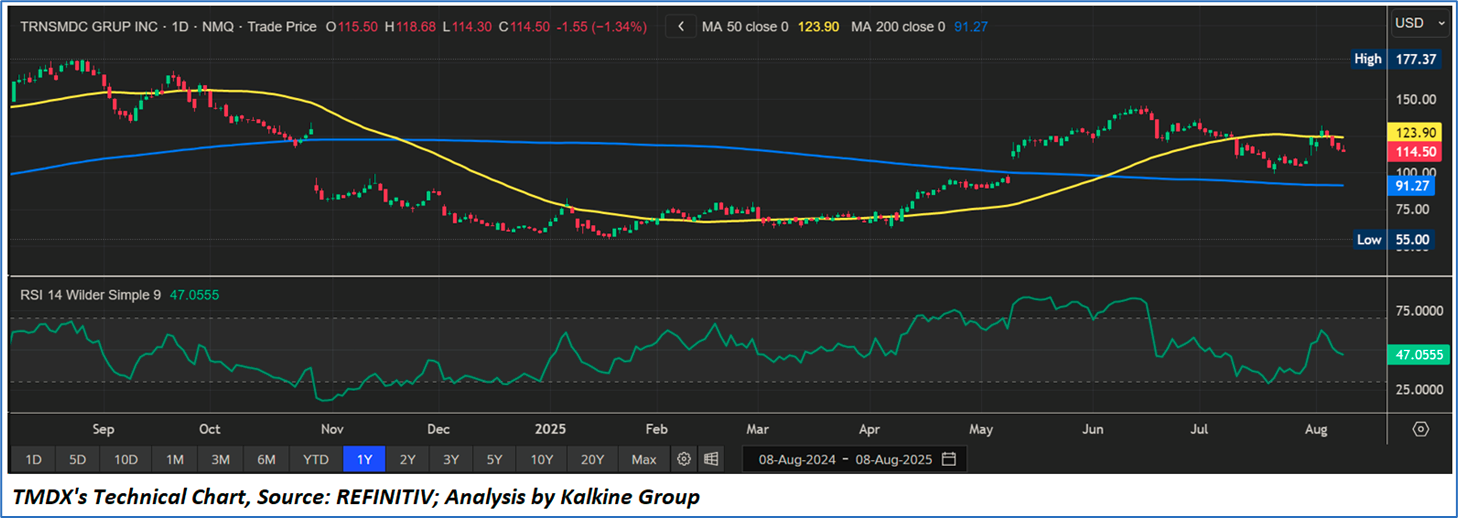Image resolution: width=1458 pixels, height=518 pixels.
Task: Select the MA 200 close indicator label
Action: tap(897, 27)
